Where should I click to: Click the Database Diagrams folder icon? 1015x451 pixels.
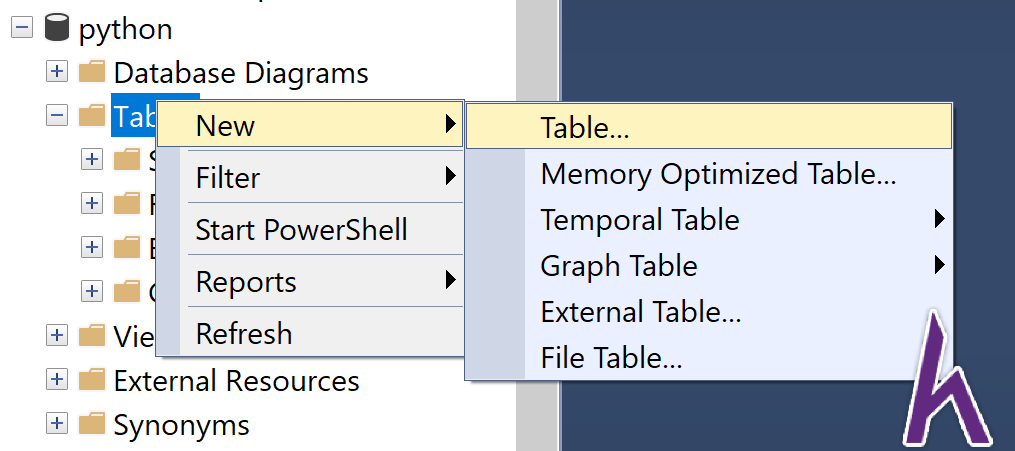click(x=92, y=72)
